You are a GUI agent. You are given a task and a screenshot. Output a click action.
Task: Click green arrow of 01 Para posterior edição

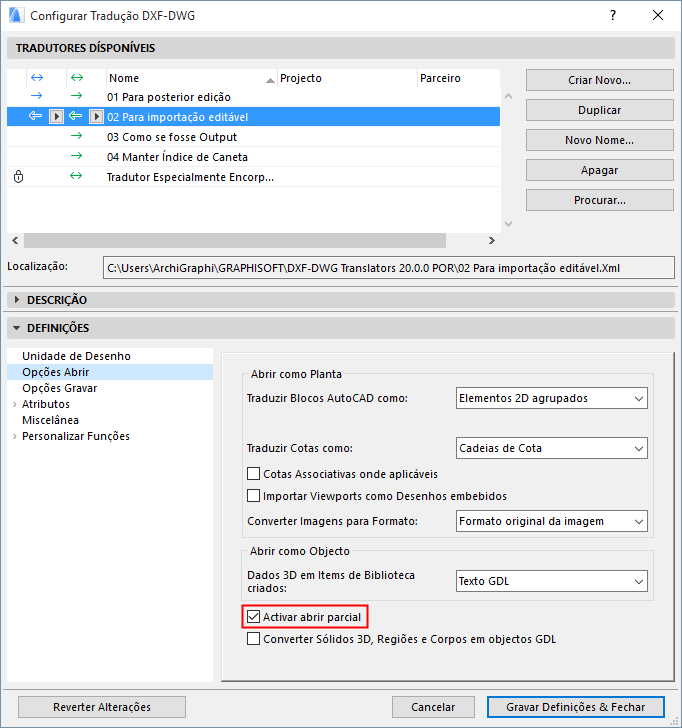(x=77, y=96)
